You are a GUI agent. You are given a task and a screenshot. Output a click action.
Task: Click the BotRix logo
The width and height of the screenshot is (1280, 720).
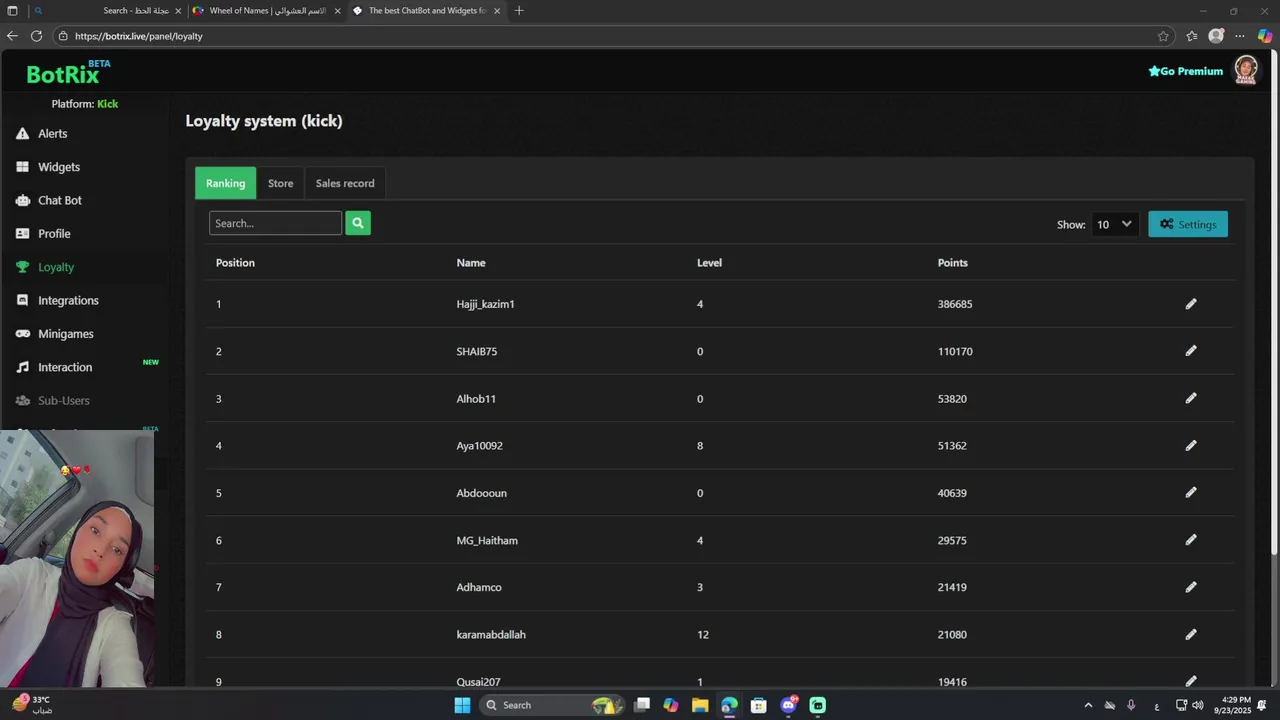pos(68,72)
